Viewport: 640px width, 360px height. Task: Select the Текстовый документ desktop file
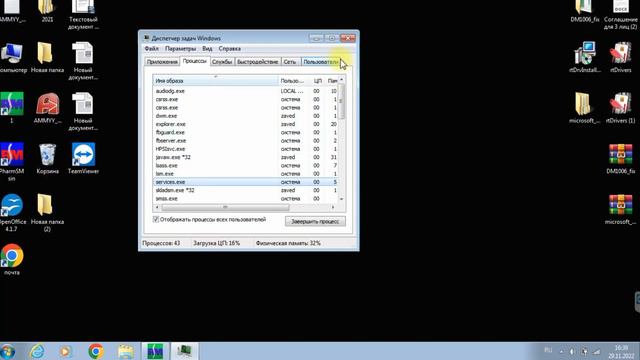[x=83, y=14]
